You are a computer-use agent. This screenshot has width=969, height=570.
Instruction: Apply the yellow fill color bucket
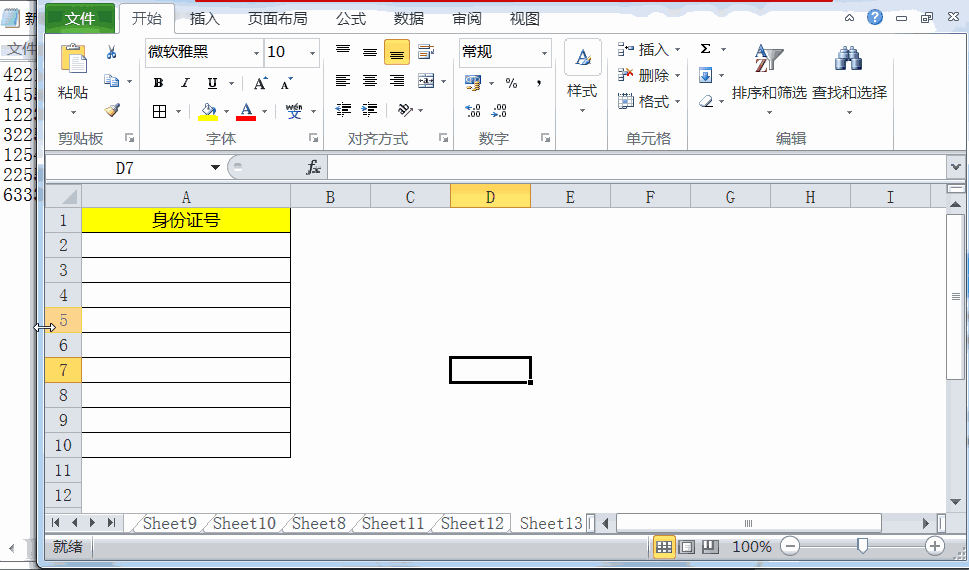[208, 111]
